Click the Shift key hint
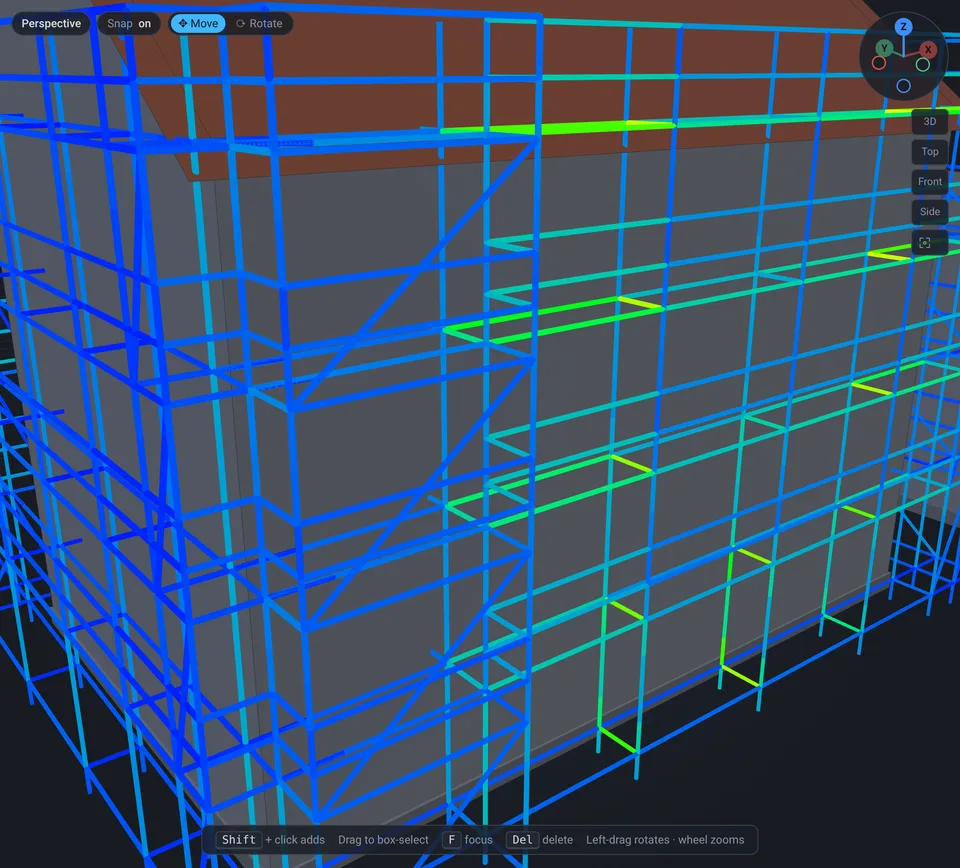The width and height of the screenshot is (960, 868). tap(239, 840)
